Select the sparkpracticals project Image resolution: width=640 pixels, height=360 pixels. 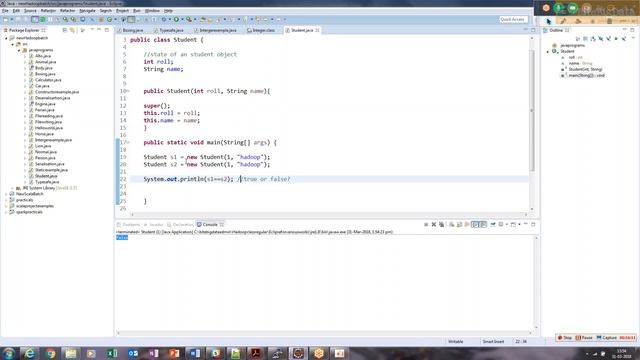(x=29, y=212)
